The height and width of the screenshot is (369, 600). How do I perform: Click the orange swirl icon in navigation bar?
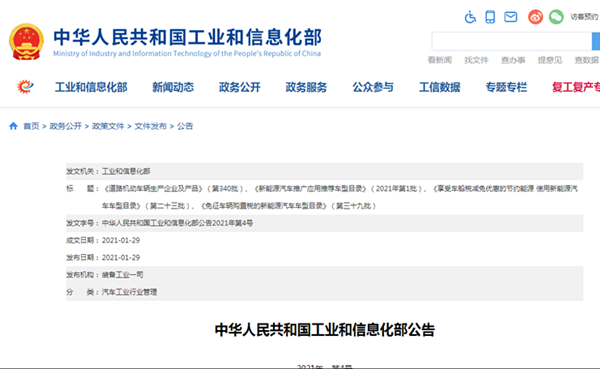click(25, 87)
